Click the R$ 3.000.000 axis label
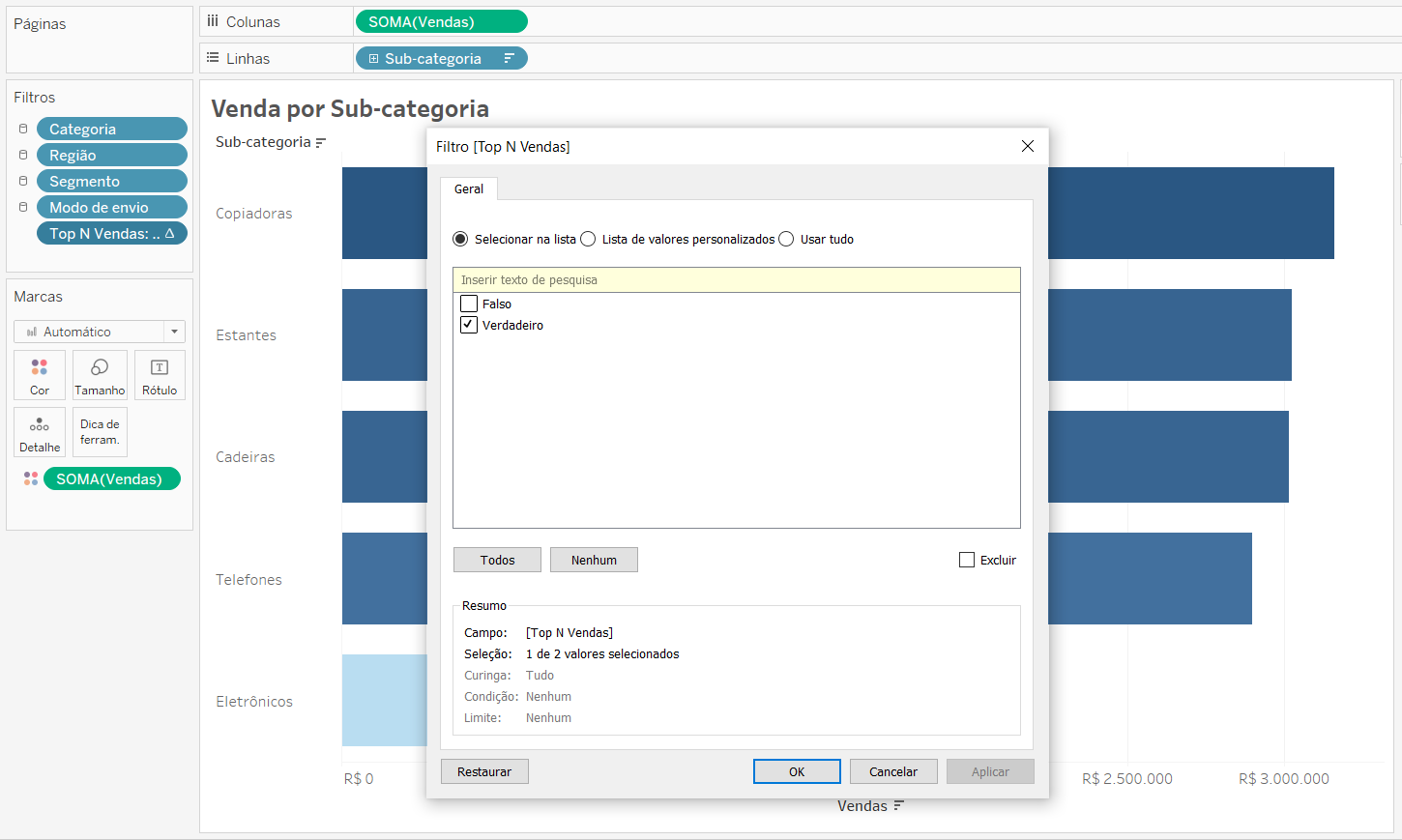Screen dimensions: 1402x840 1284,779
